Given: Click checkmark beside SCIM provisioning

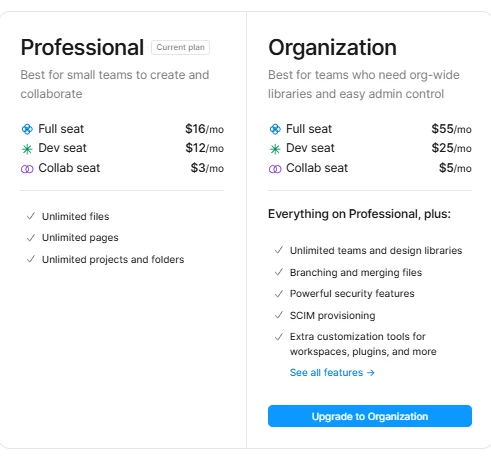Looking at the screenshot, I should [279, 315].
